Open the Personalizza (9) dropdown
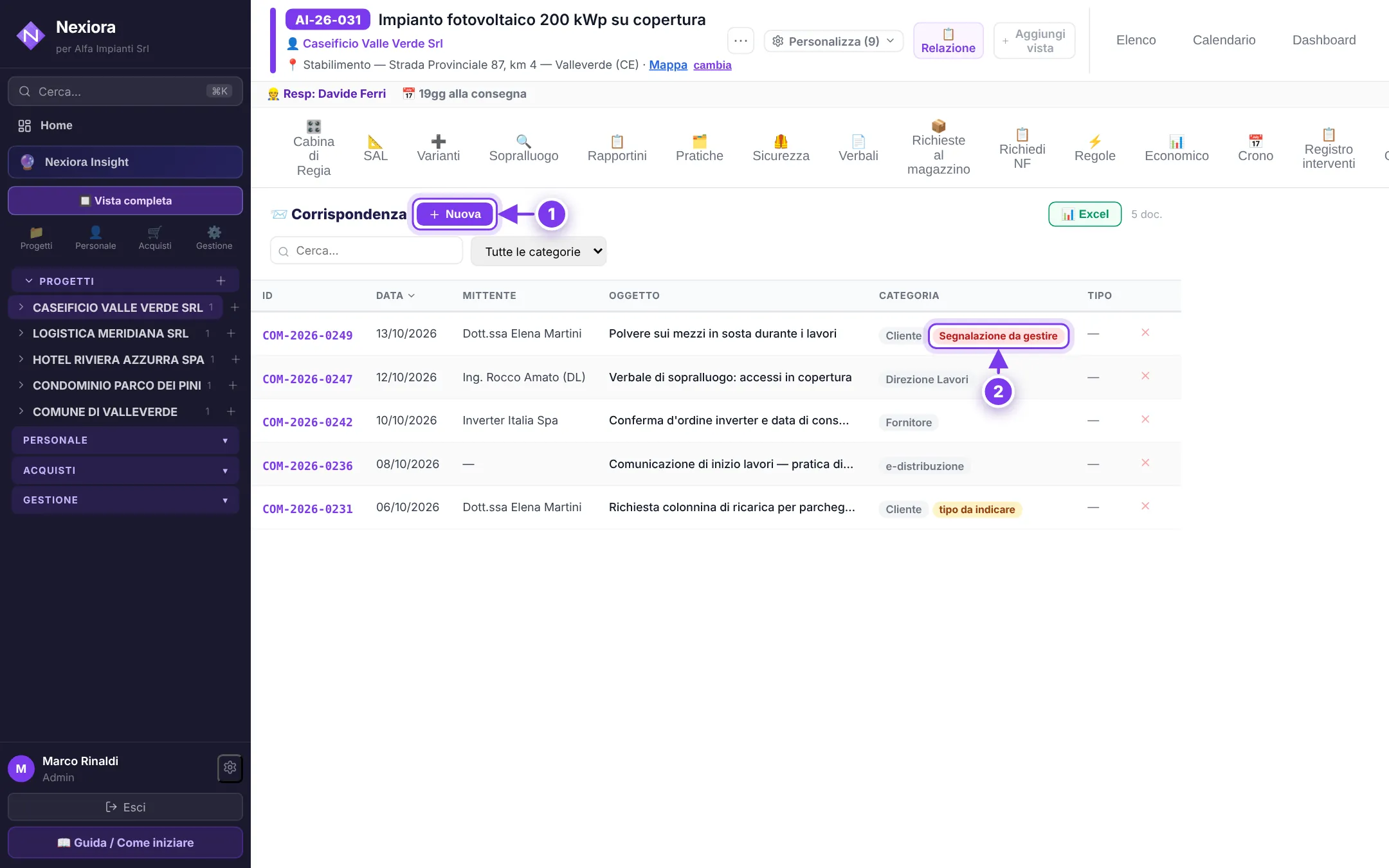1389x868 pixels. pyautogui.click(x=833, y=41)
